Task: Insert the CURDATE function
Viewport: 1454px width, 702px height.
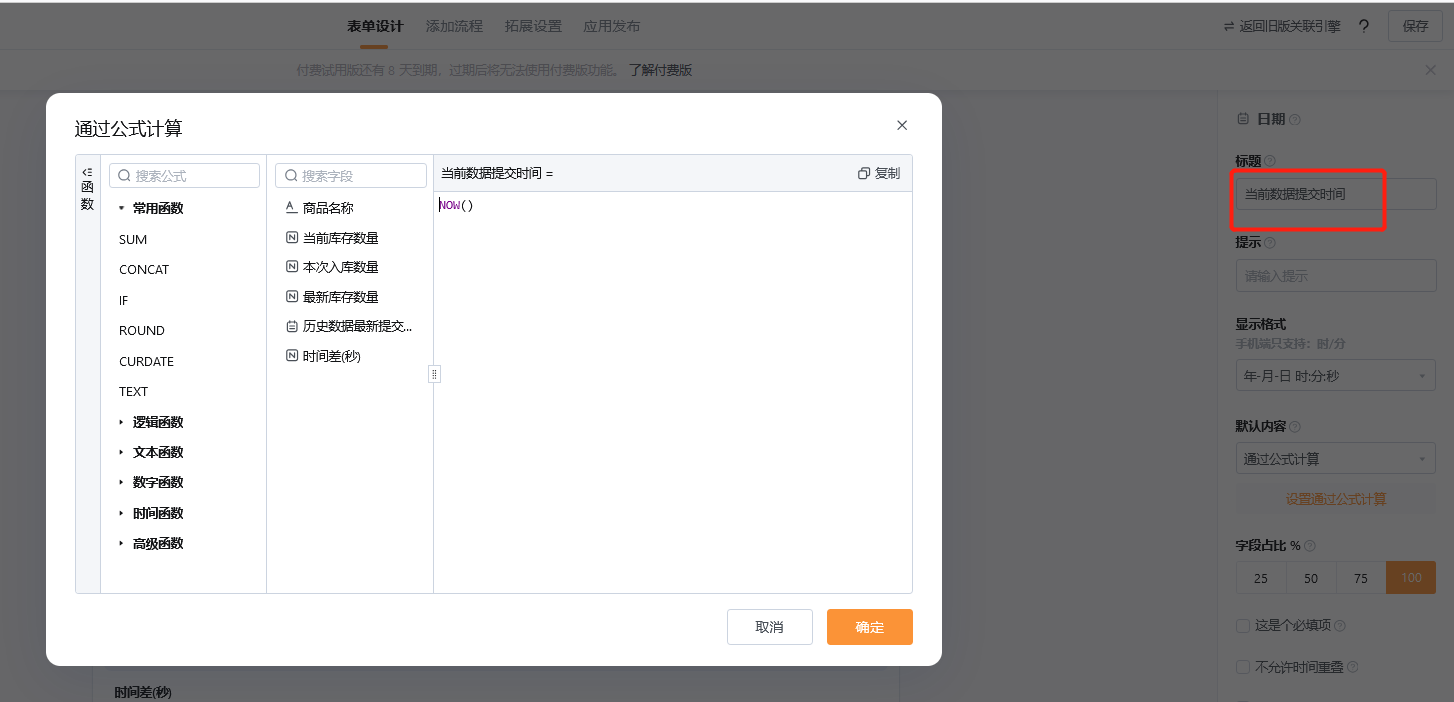Action: (x=146, y=361)
